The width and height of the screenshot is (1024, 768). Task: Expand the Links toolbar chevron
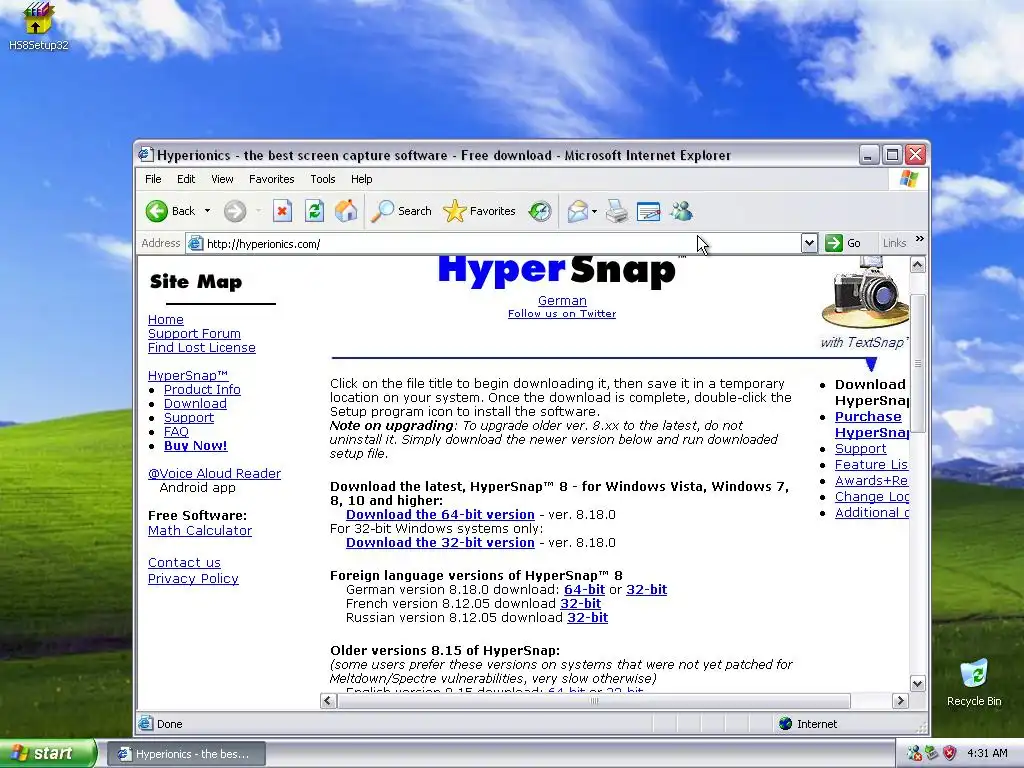point(920,239)
